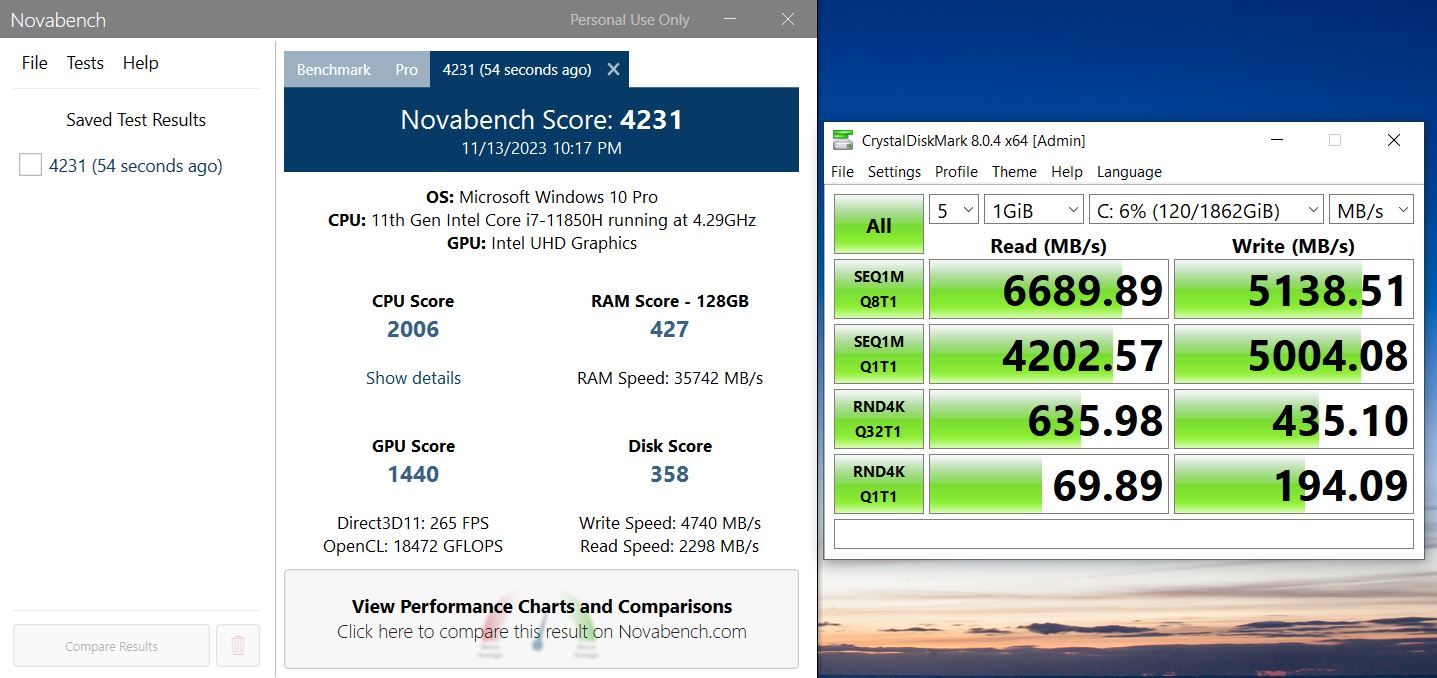This screenshot has height=678, width=1437.
Task: Click the 6689.89 read result bar
Action: coord(1049,290)
